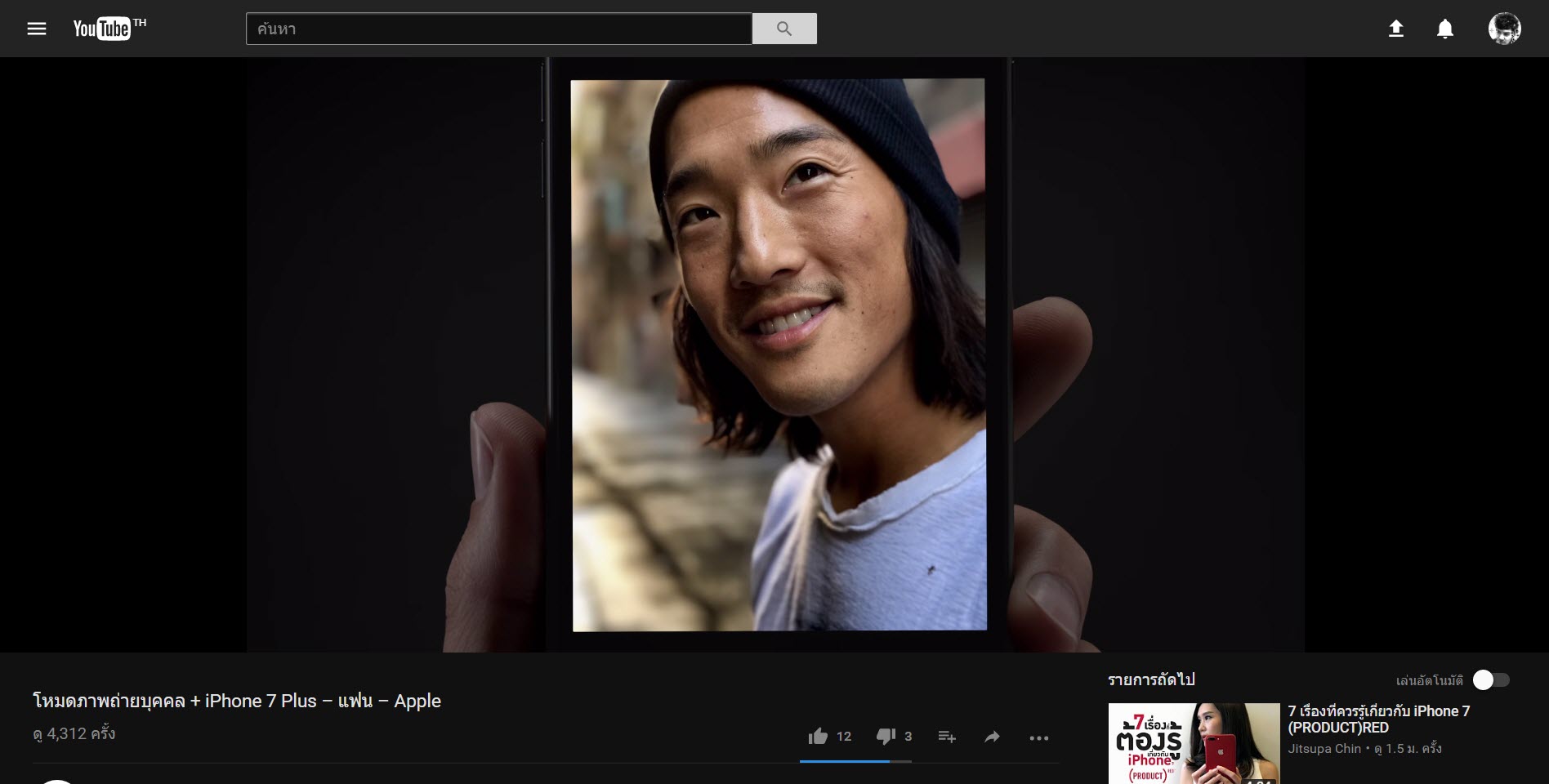This screenshot has width=1549, height=784.
Task: Open the 7 เรื่องที่ควรรู้ video title link
Action: pyautogui.click(x=1378, y=719)
